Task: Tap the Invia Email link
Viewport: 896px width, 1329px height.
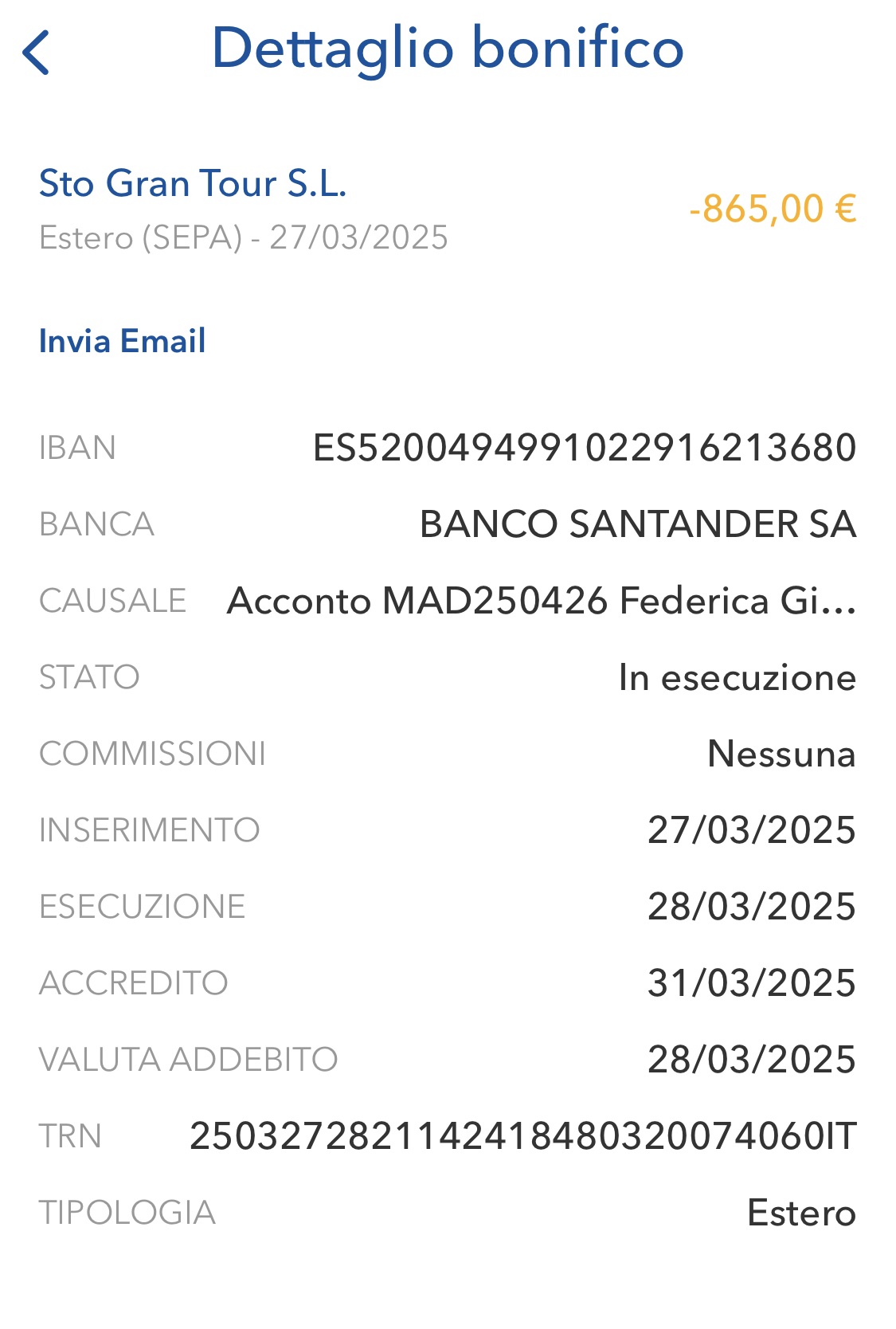Action: click(x=122, y=341)
